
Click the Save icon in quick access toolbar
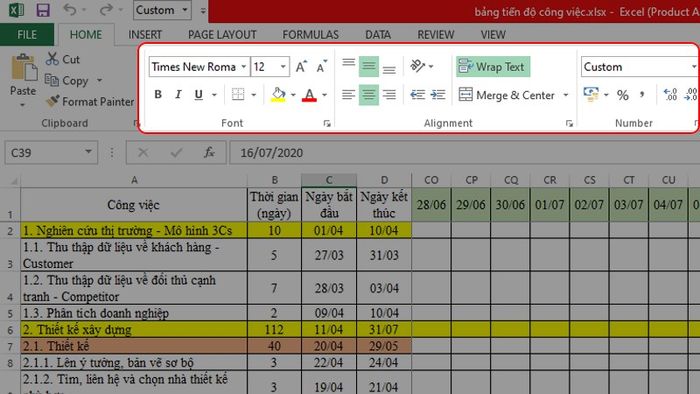click(43, 10)
